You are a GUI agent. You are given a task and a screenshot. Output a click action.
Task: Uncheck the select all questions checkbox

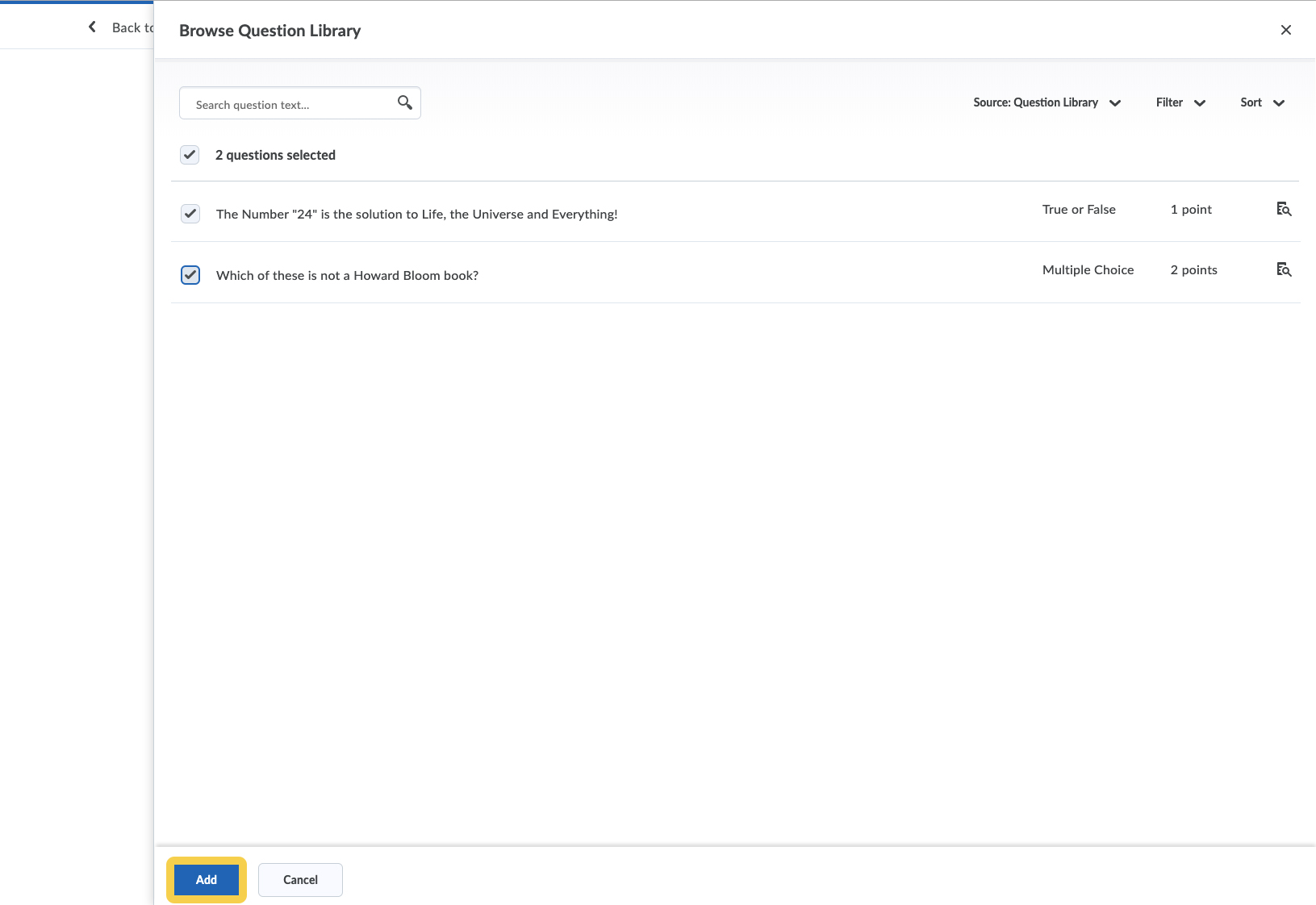pos(190,155)
